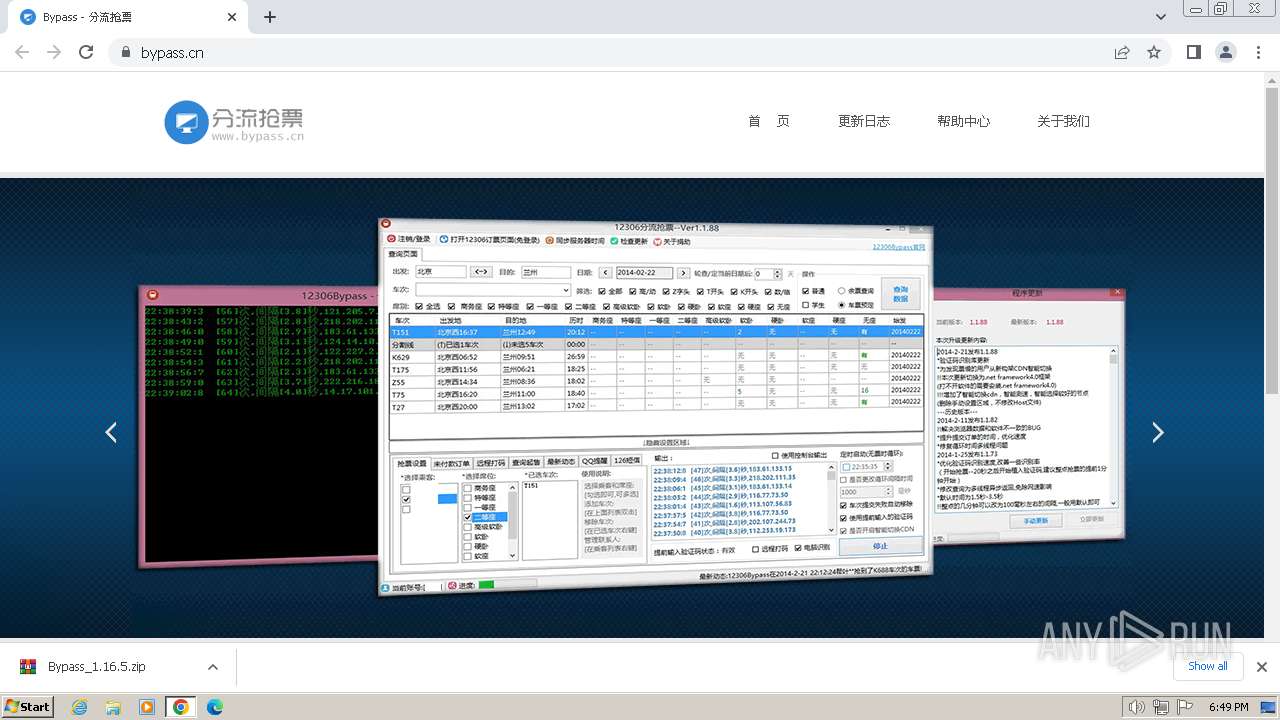The width and height of the screenshot is (1280, 720).
Task: Click 同步服务器时间 in 12306 toolbar
Action: [x=574, y=241]
